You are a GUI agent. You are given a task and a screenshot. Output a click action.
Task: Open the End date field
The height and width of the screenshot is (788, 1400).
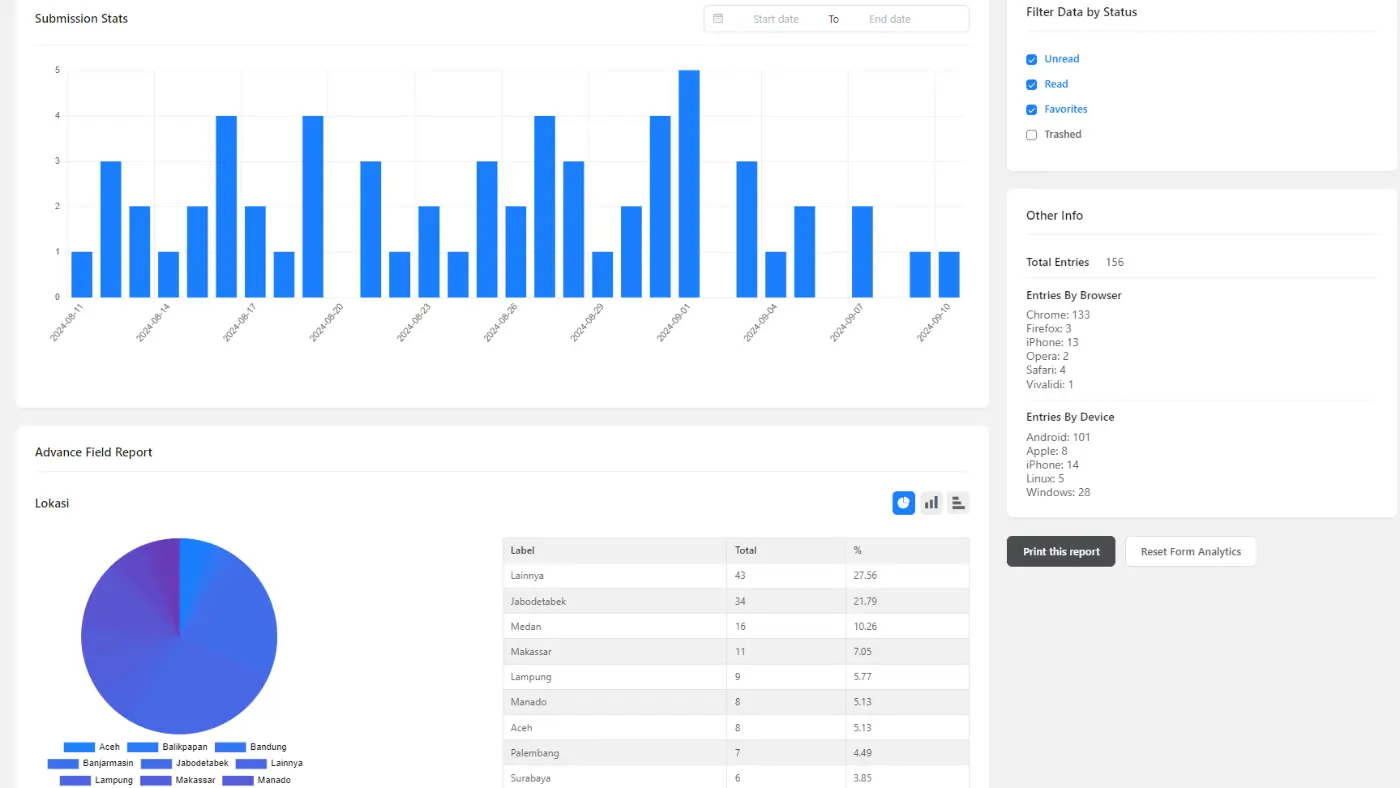tap(889, 19)
